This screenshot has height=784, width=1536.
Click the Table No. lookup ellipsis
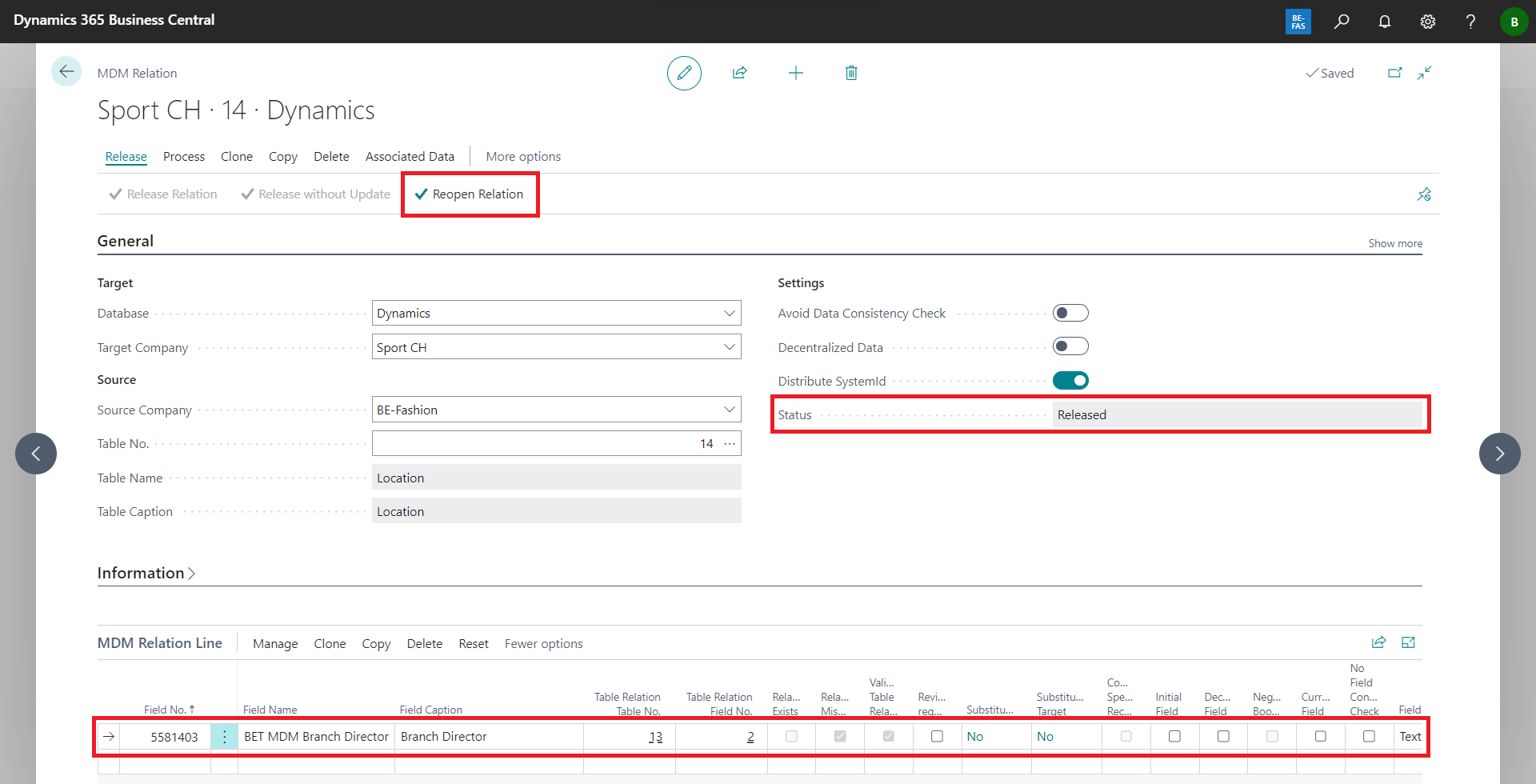click(x=730, y=444)
